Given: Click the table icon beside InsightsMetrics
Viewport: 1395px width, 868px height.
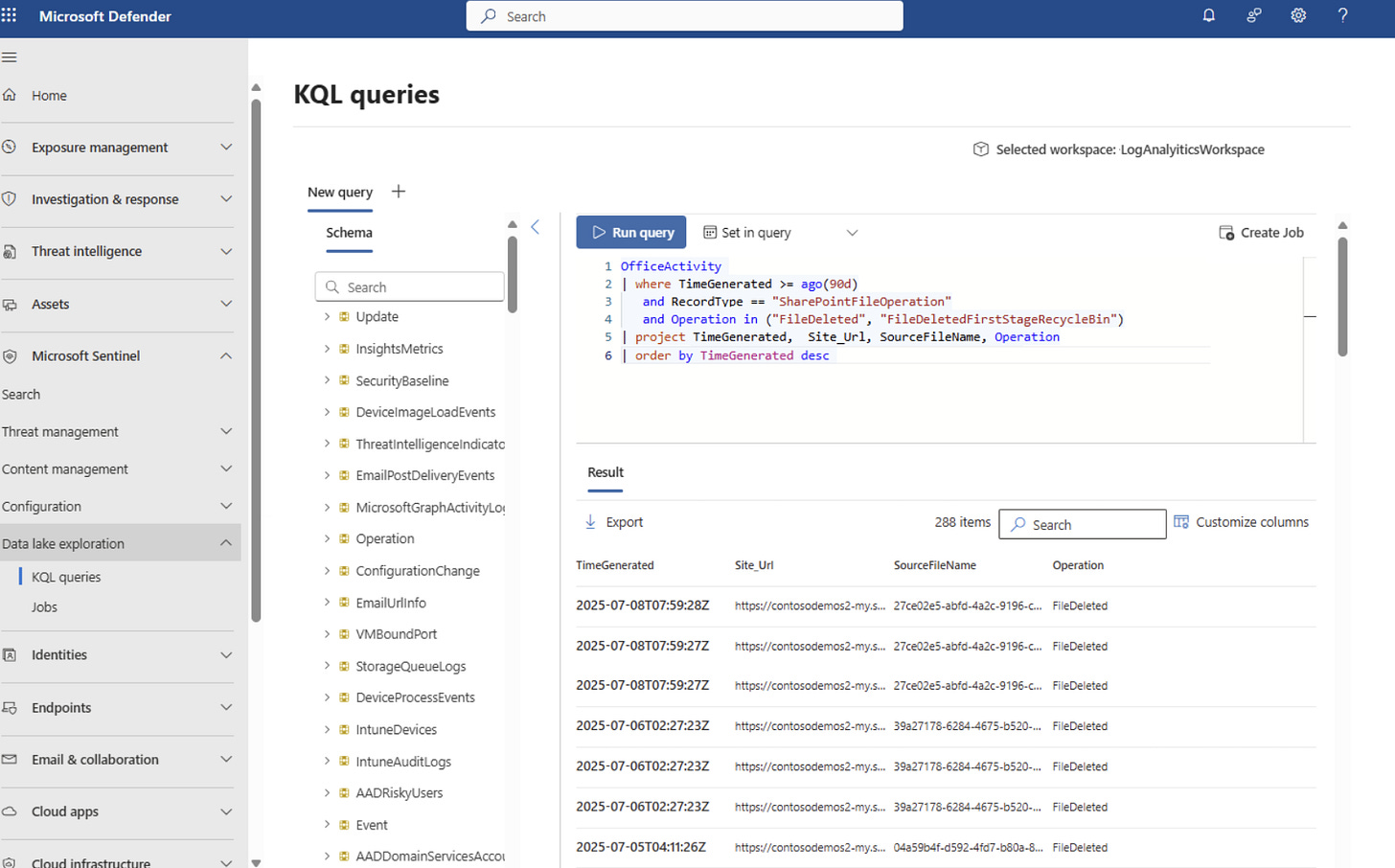Looking at the screenshot, I should coord(344,349).
